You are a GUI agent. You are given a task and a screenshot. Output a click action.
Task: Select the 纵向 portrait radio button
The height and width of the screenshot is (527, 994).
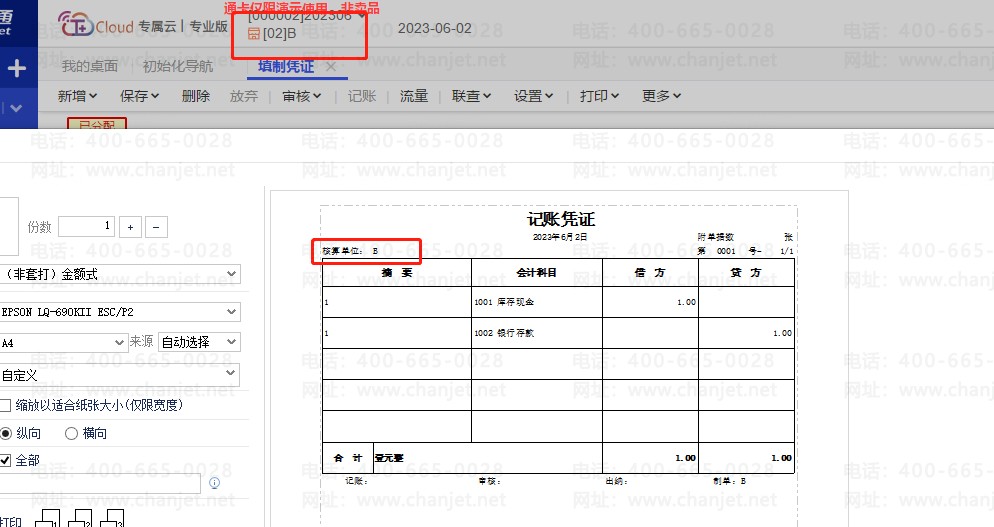pyautogui.click(x=6, y=433)
